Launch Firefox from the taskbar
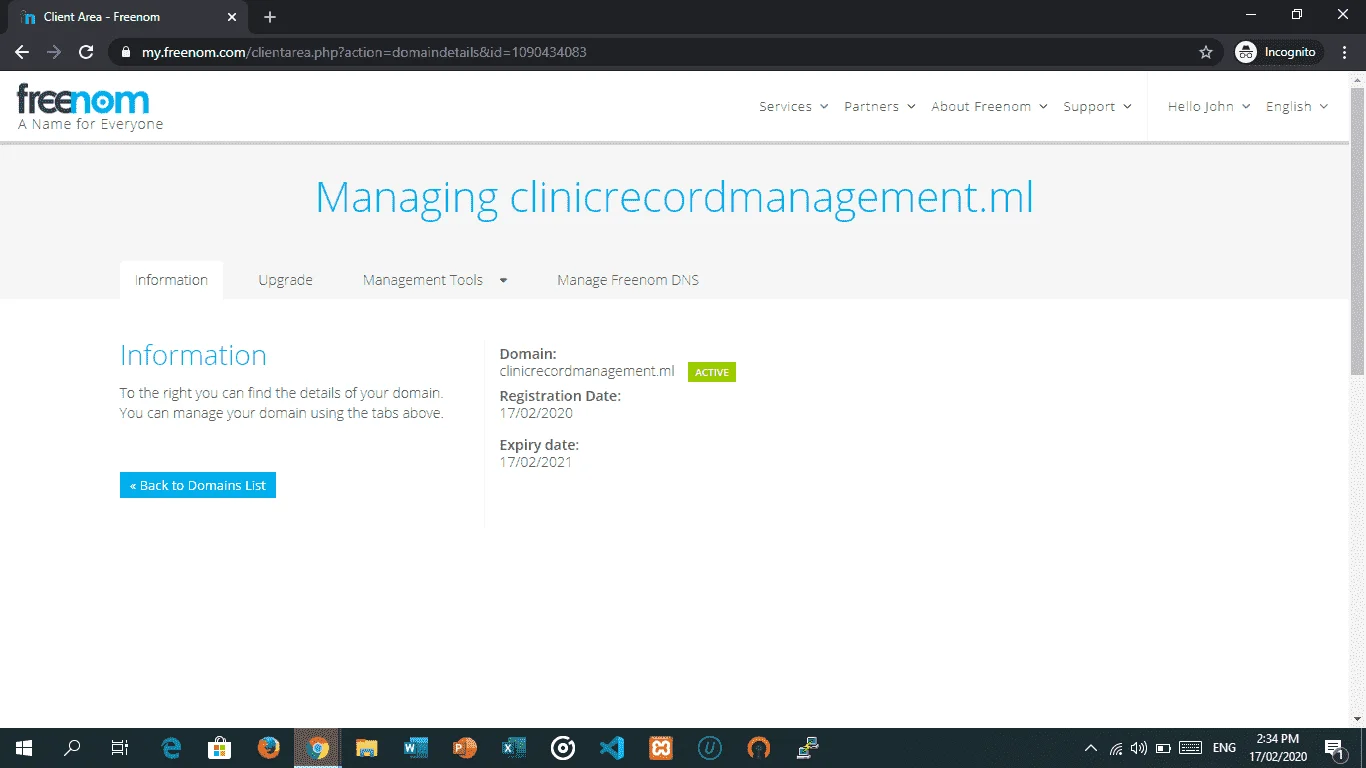 [269, 748]
